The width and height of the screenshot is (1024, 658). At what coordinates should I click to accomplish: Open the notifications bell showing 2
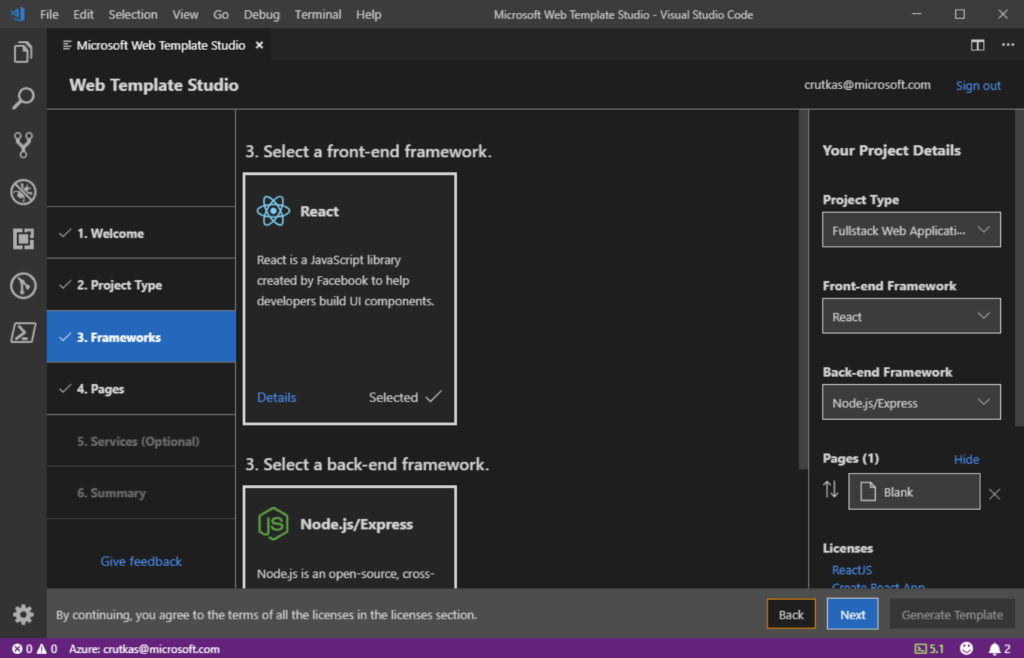coord(996,648)
